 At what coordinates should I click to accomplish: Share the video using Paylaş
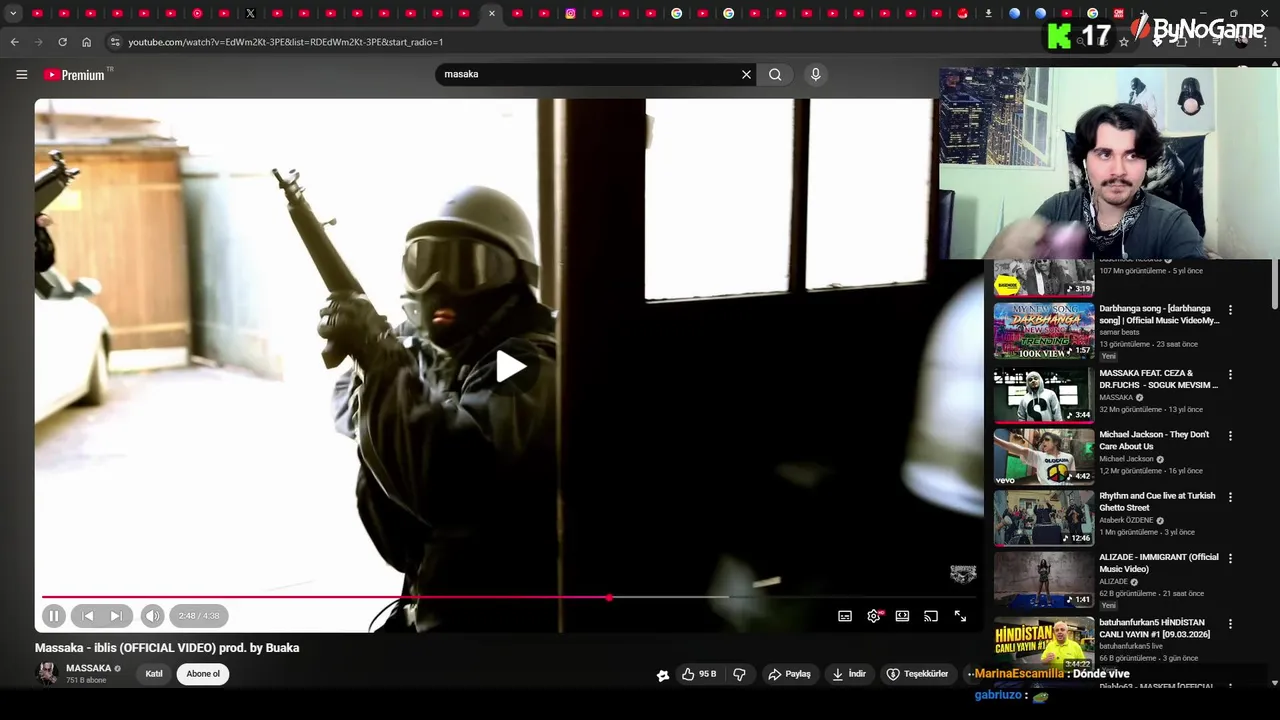pos(789,674)
